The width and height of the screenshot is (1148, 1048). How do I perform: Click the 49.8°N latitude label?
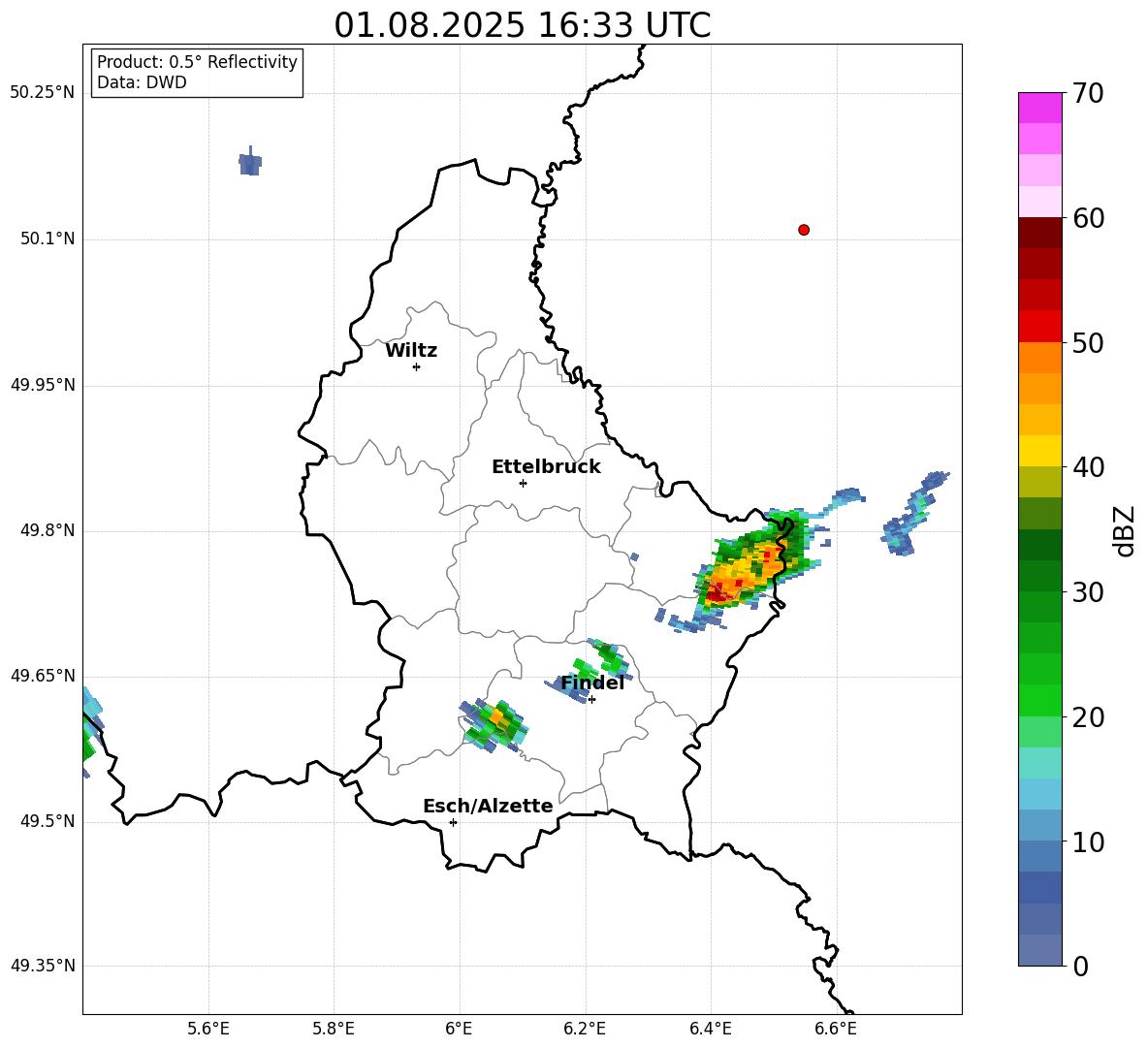pos(48,530)
